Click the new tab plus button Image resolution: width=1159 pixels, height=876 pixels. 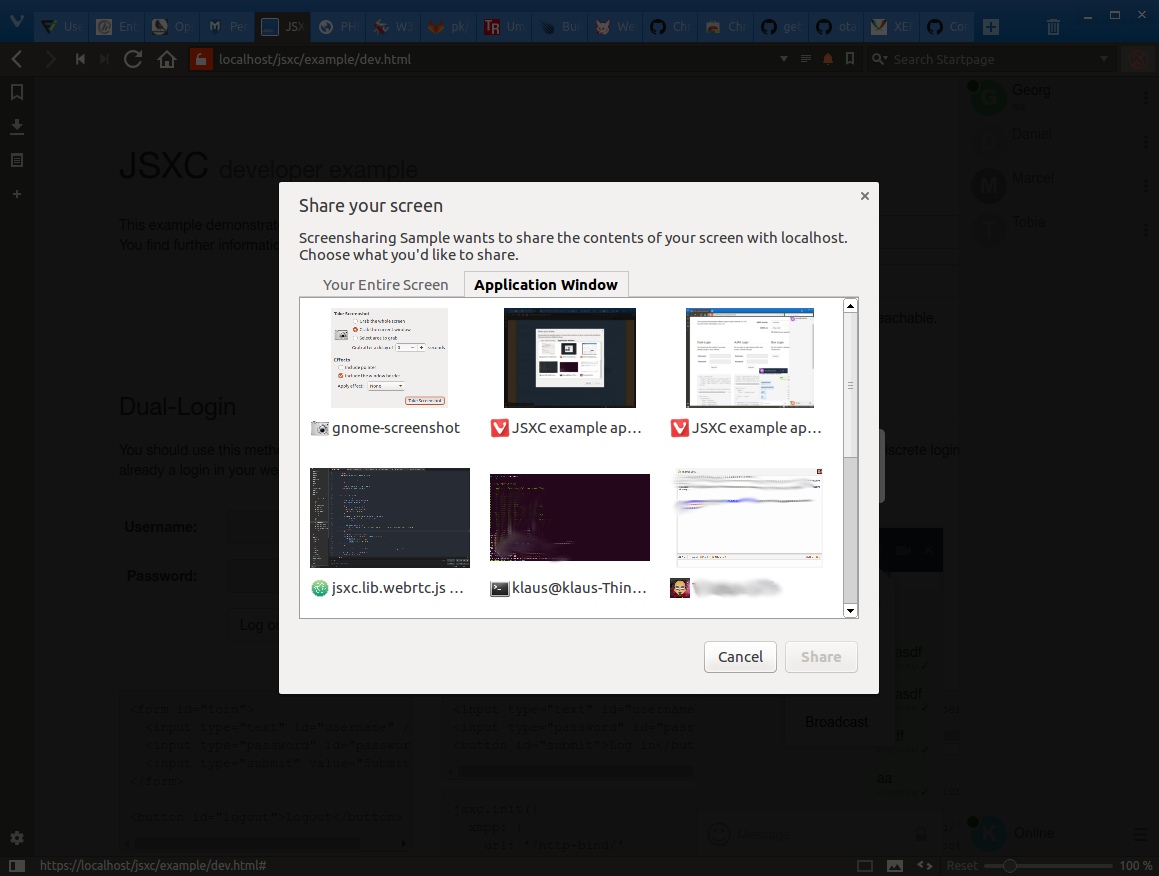[989, 27]
